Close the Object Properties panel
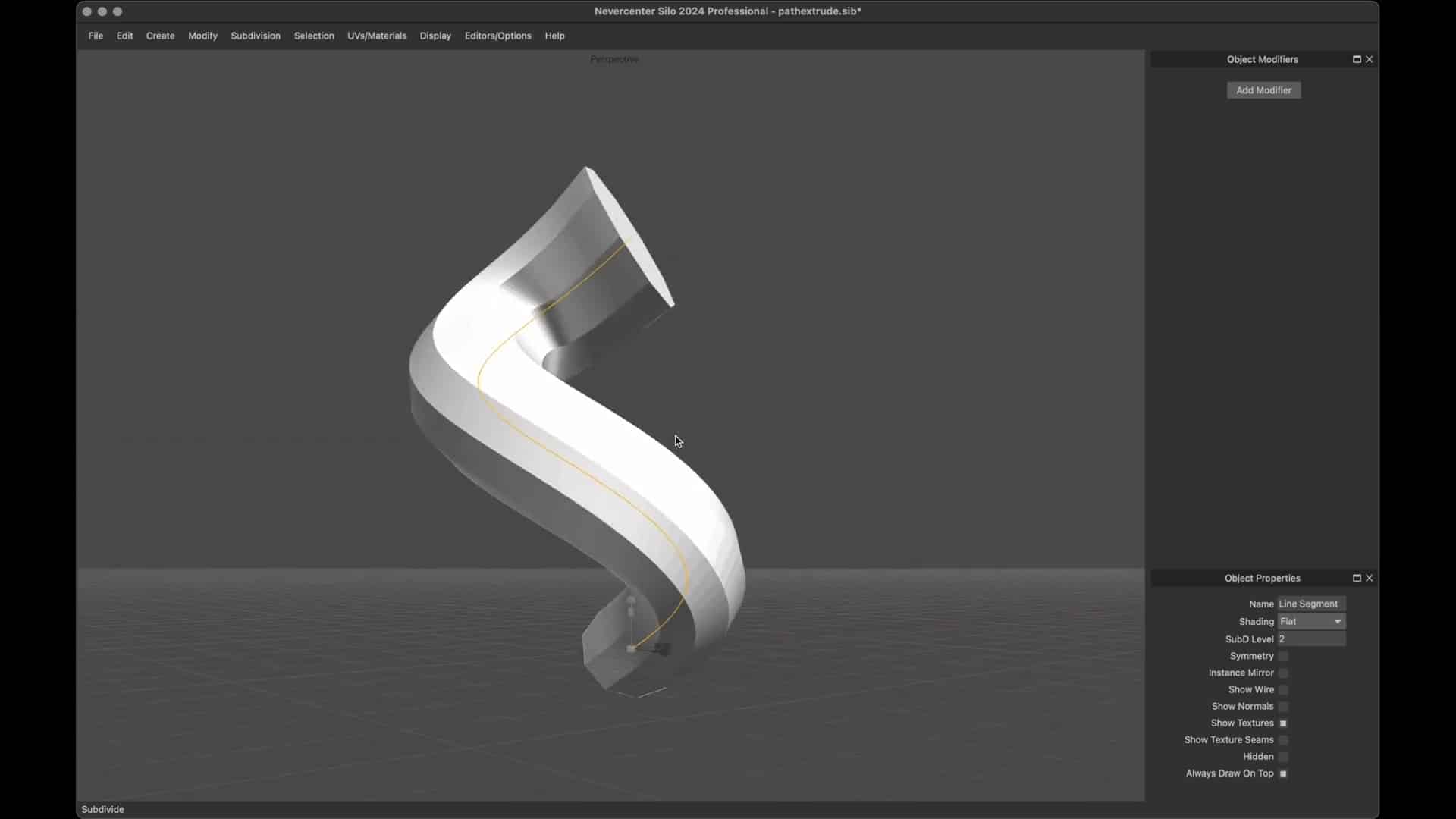Viewport: 1456px width, 819px height. (x=1370, y=578)
